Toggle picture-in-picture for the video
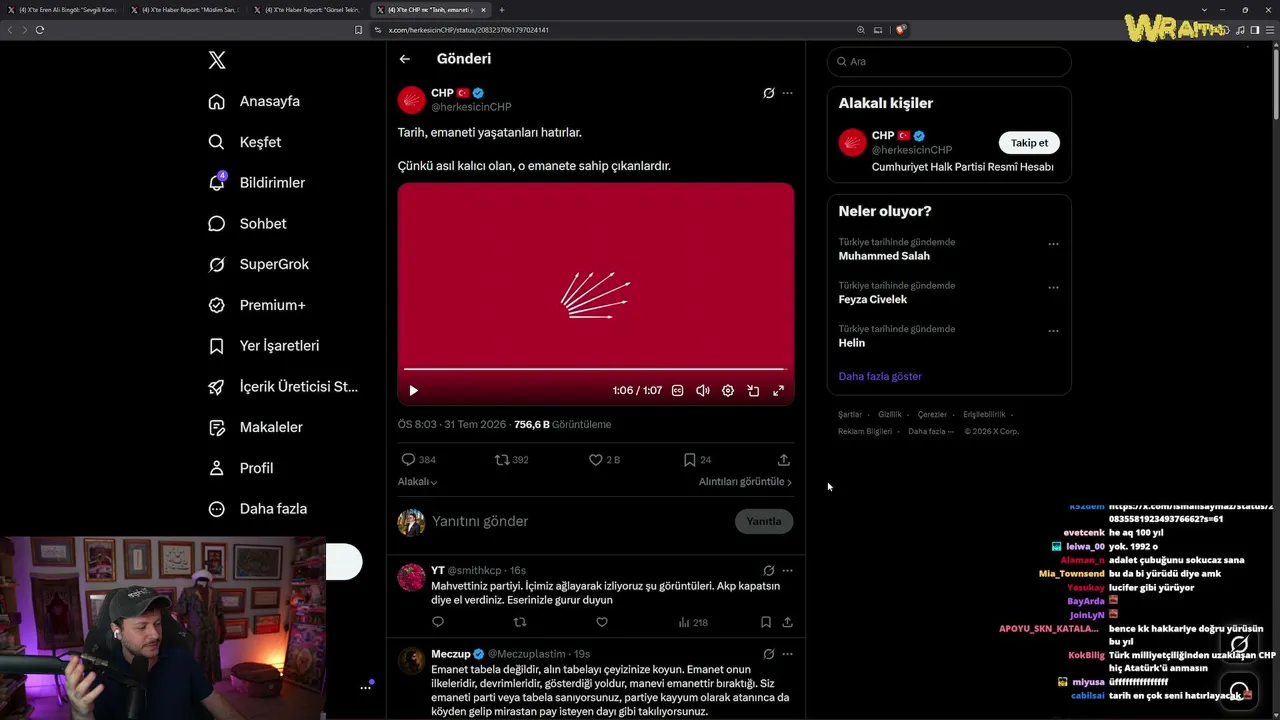The image size is (1280, 720). 753,391
